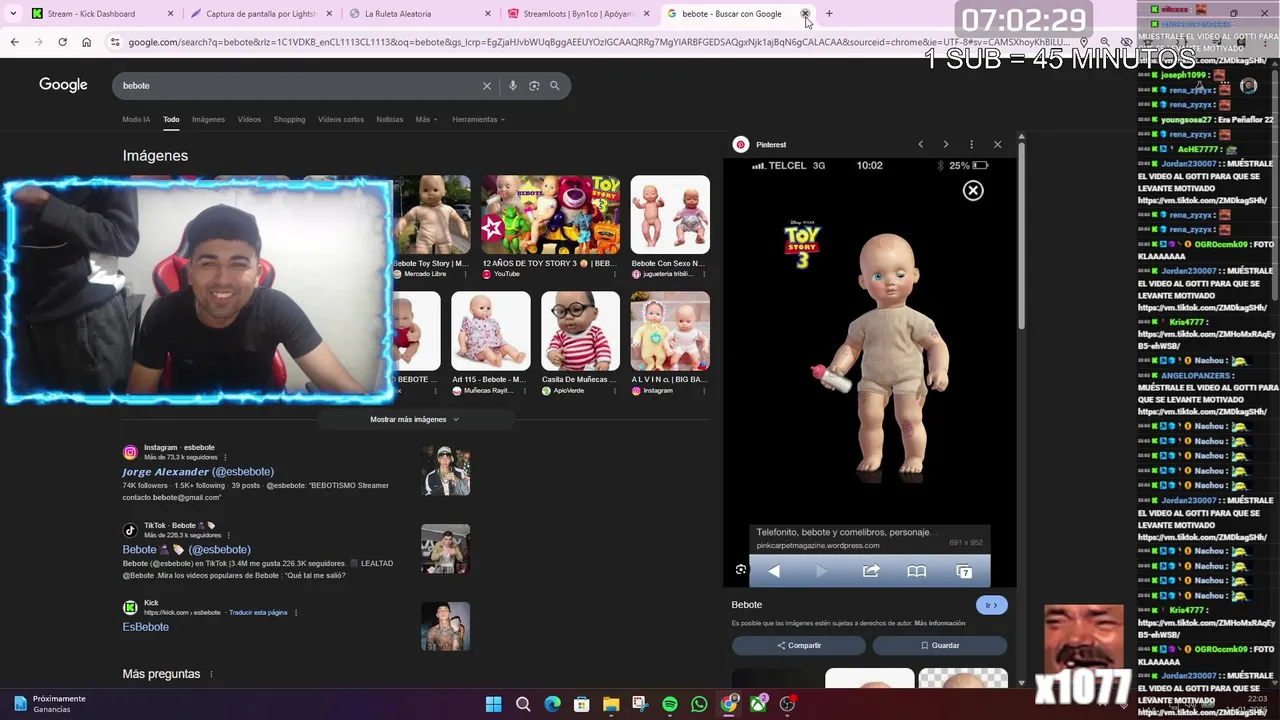Viewport: 1280px width, 720px height.
Task: Open Spotify from taskbar
Action: pos(670,704)
